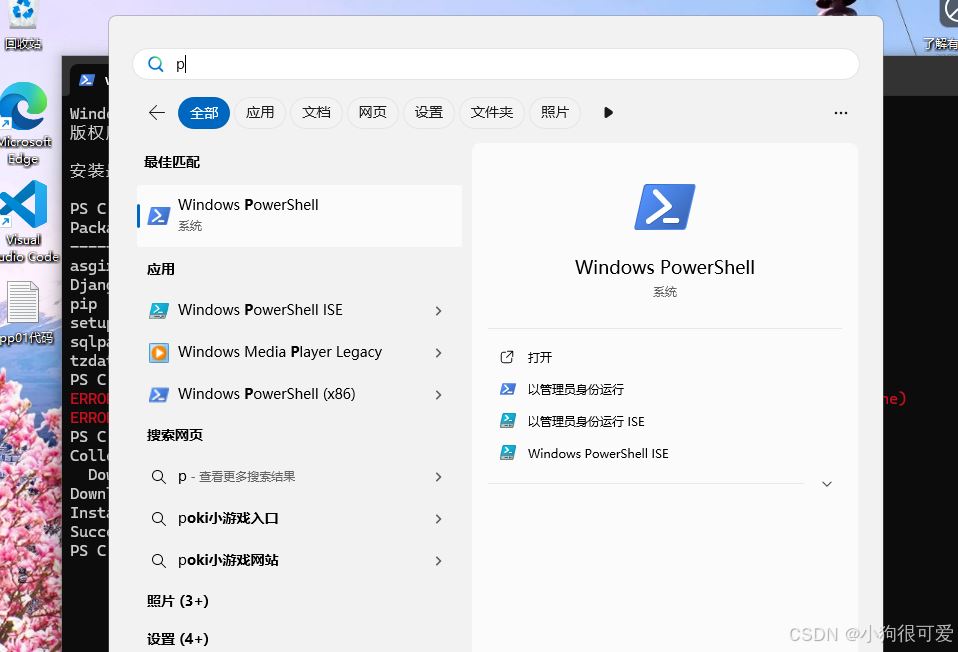958x652 pixels.
Task: Open Windows PowerShell ISE app result
Action: 299,310
